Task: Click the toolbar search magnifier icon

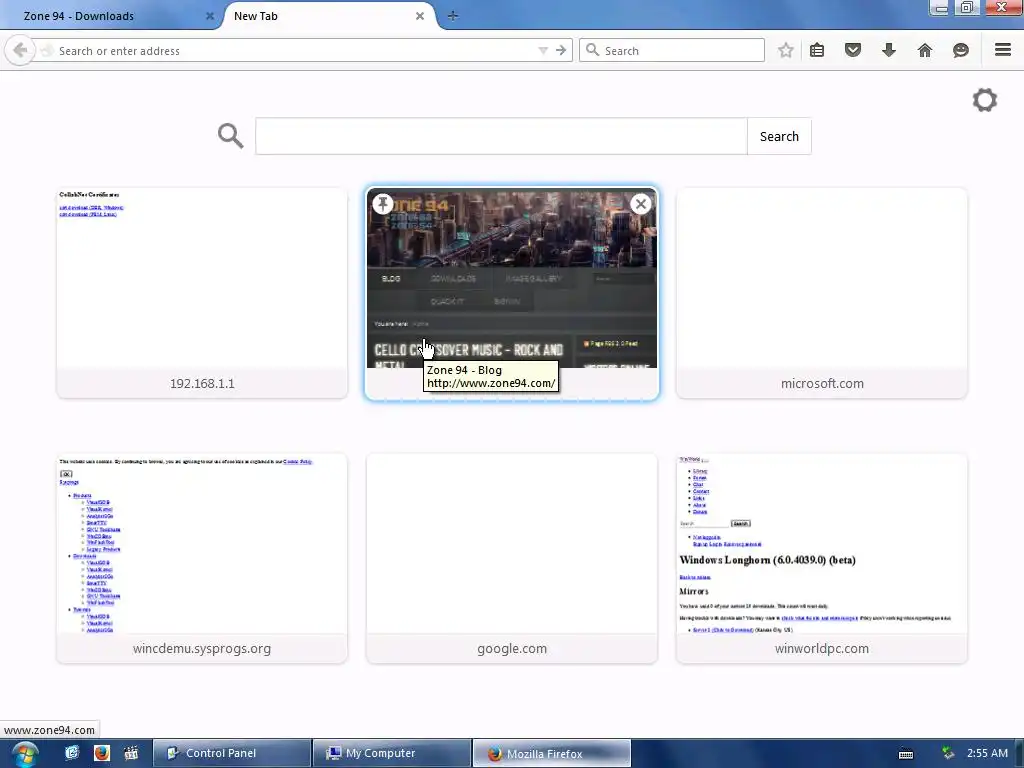Action: (x=592, y=50)
